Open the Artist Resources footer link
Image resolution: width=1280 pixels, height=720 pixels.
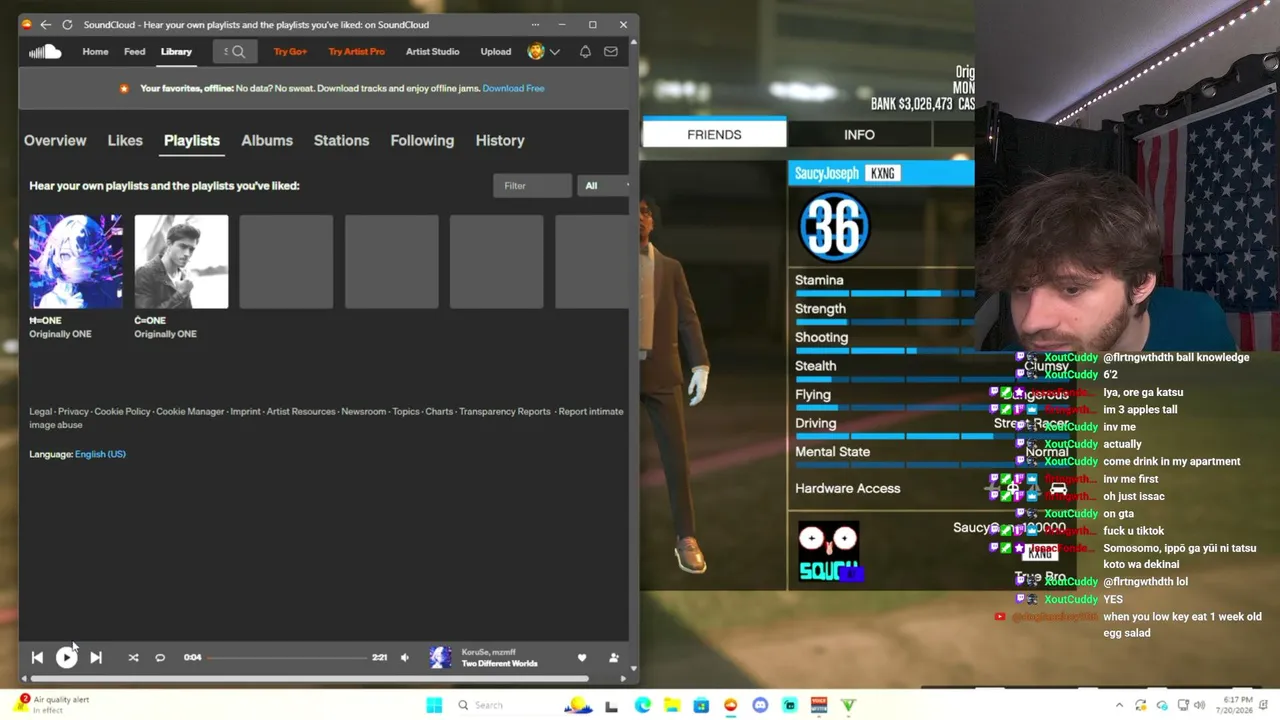click(301, 412)
